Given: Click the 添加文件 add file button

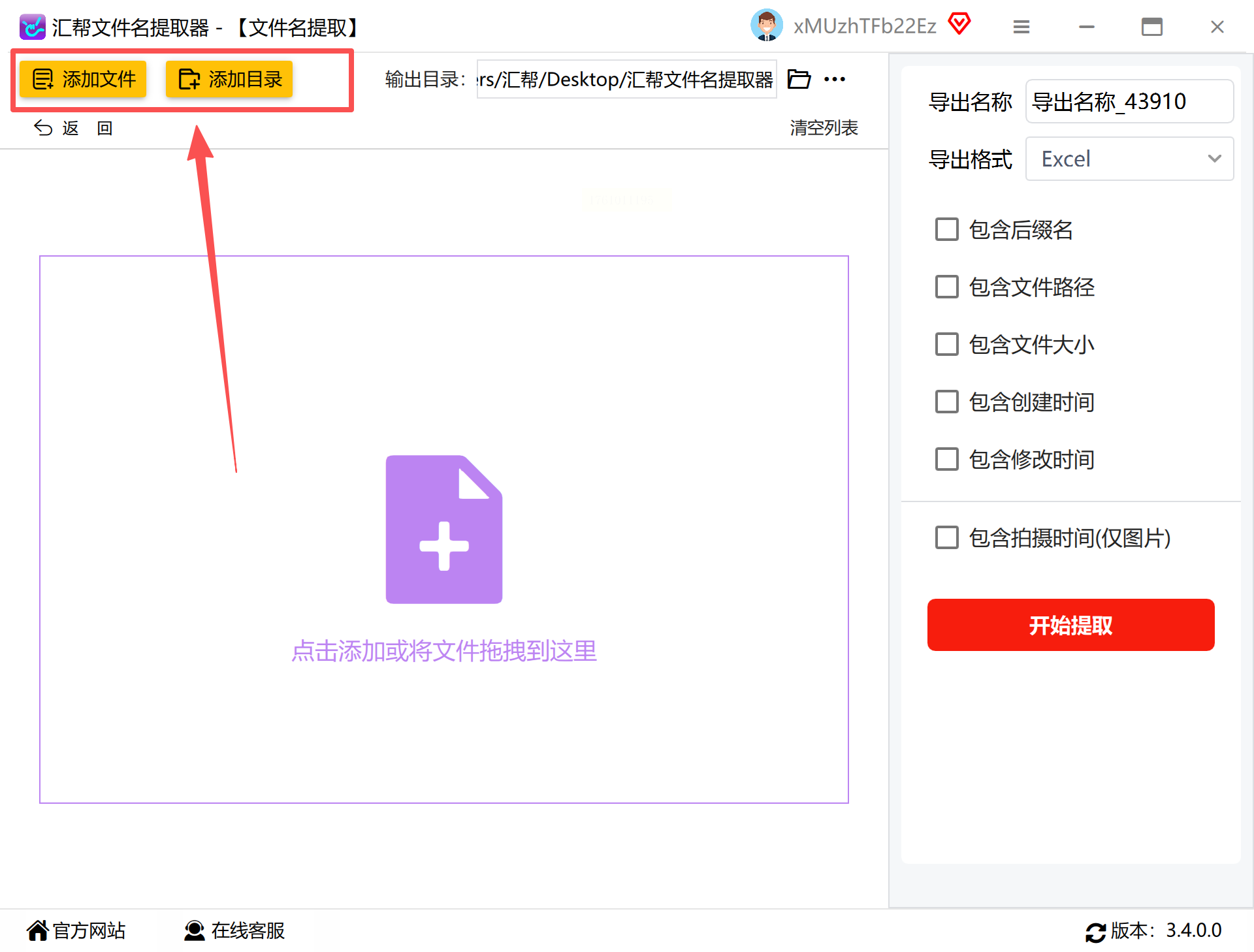Looking at the screenshot, I should [83, 79].
